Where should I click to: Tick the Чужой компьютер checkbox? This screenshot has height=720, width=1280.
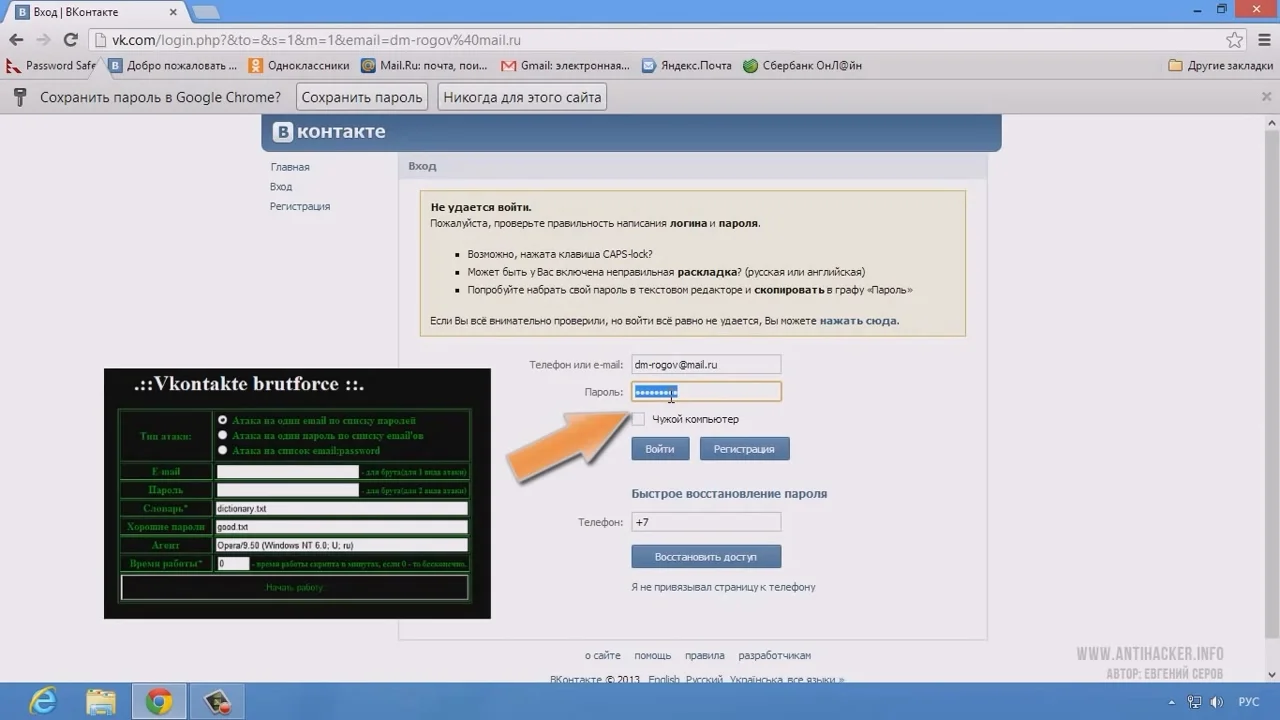coord(639,419)
